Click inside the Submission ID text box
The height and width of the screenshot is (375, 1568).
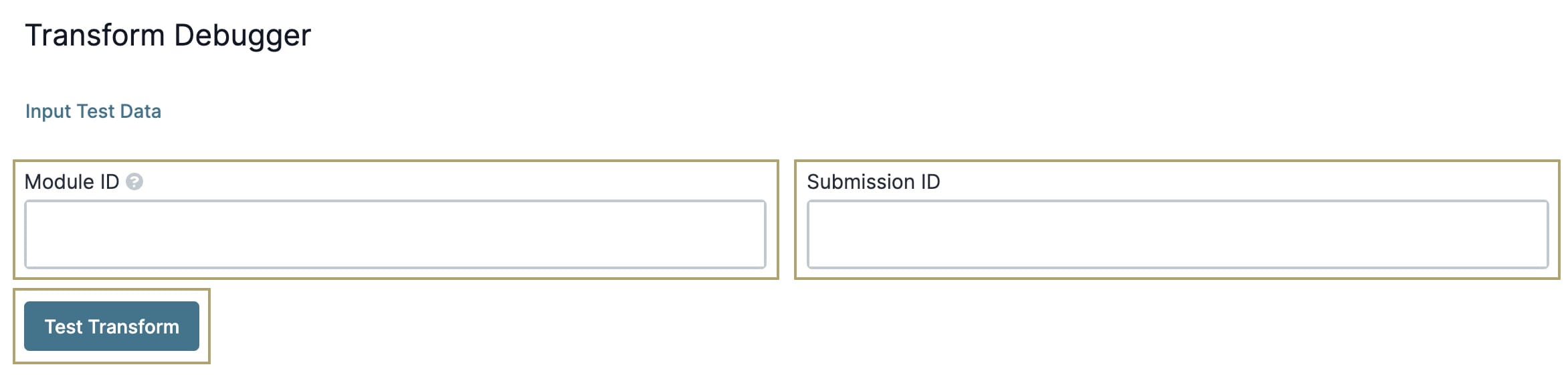coord(1178,234)
